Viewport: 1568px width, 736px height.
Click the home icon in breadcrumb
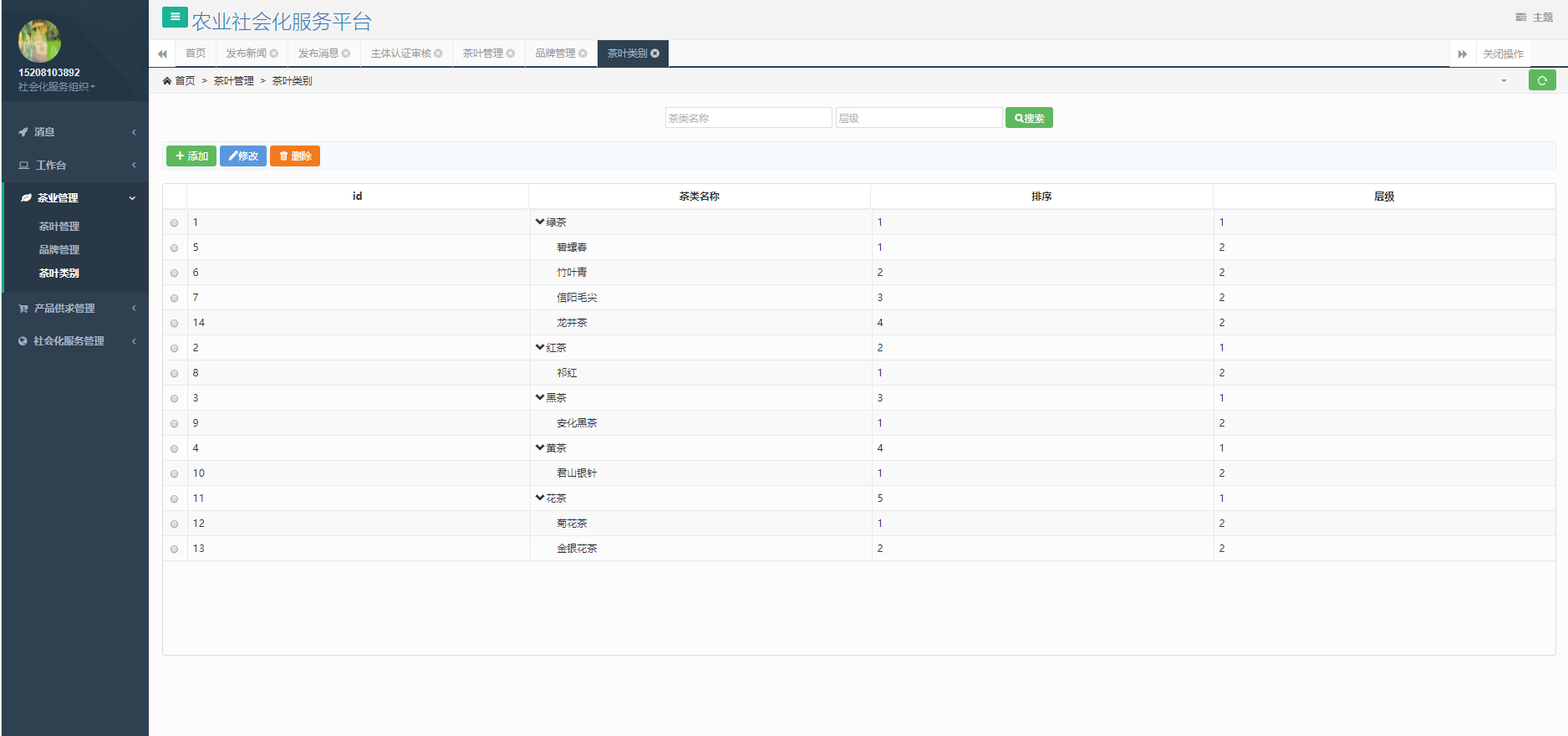pyautogui.click(x=167, y=81)
